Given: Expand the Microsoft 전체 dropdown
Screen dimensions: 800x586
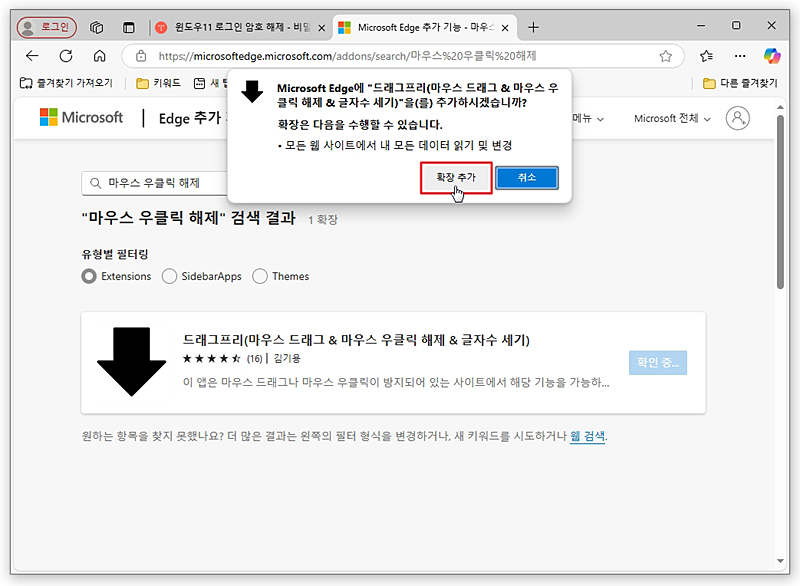Looking at the screenshot, I should pos(672,118).
